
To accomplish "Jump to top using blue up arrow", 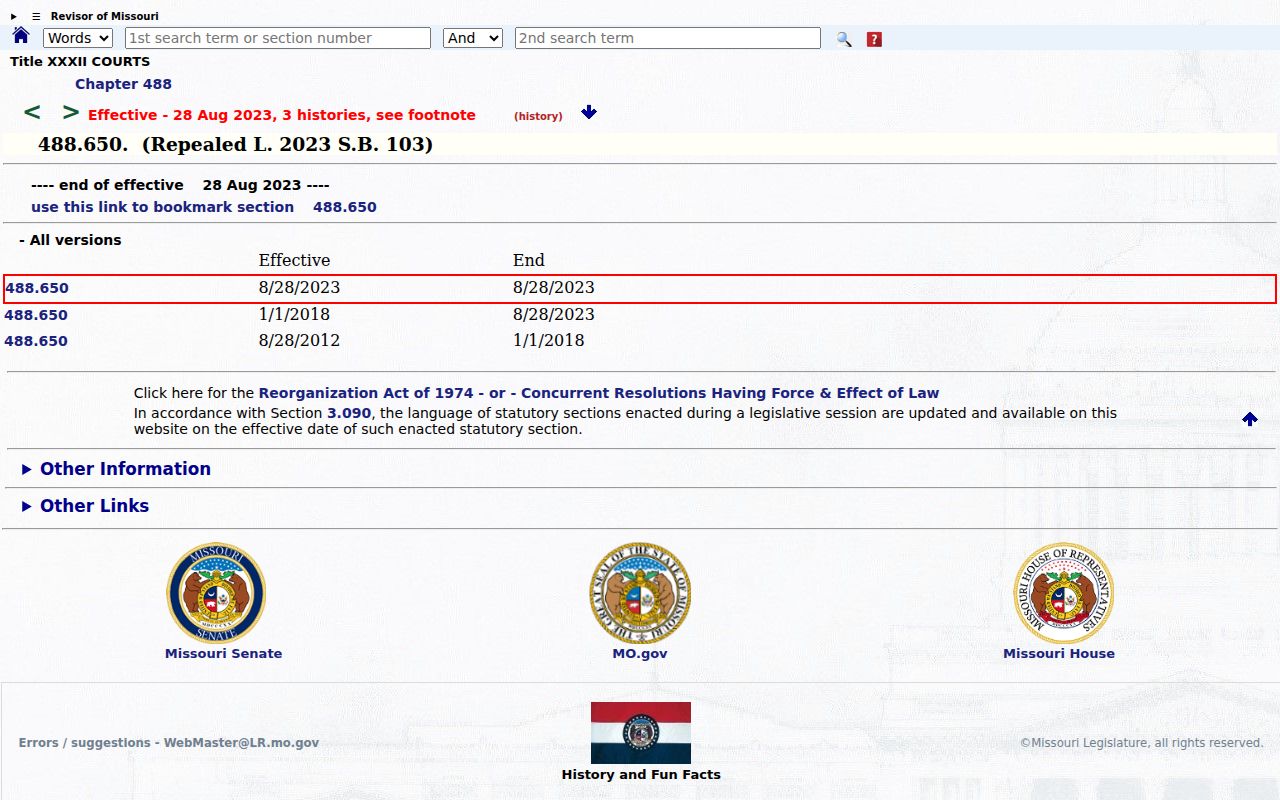I will [x=1250, y=419].
